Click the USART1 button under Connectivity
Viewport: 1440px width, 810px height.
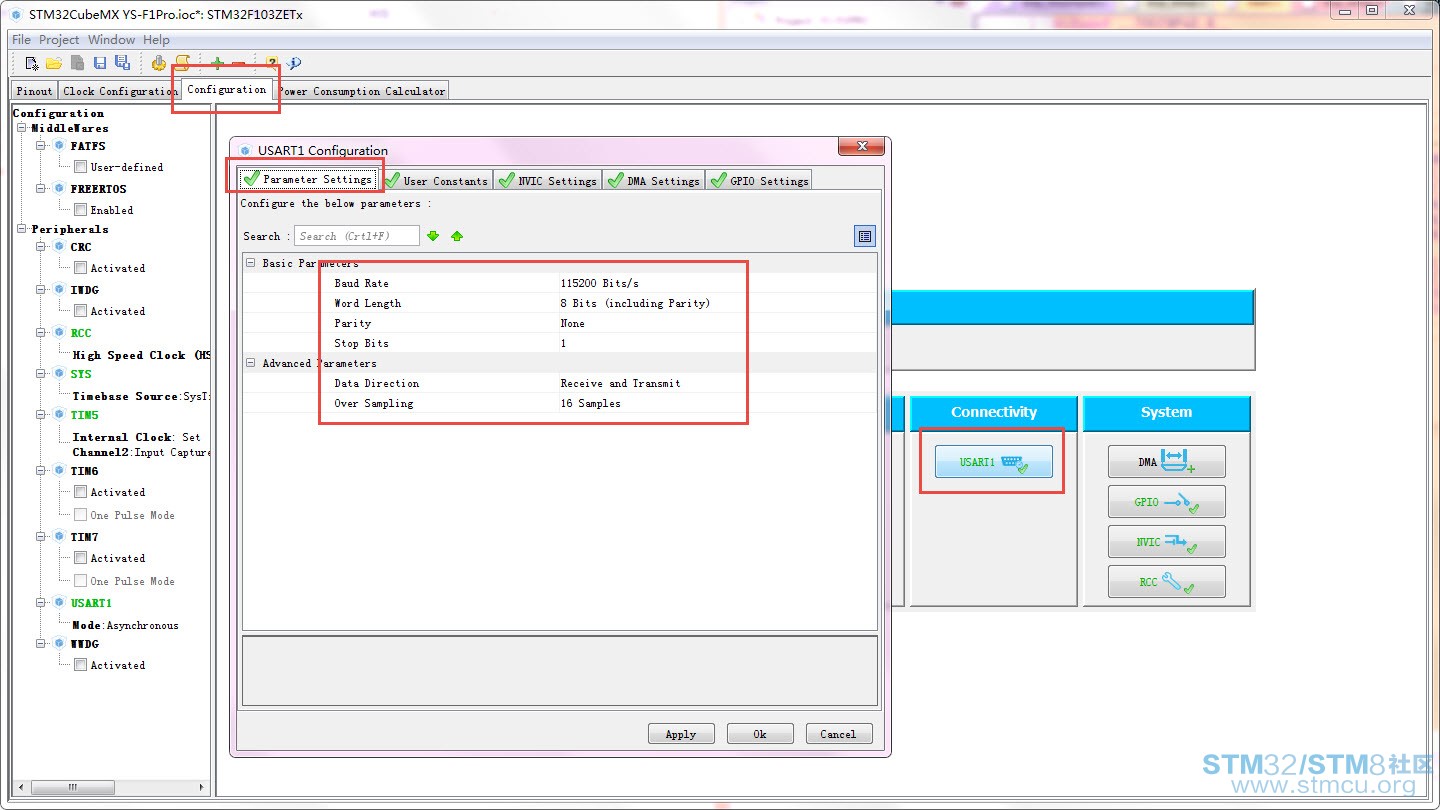994,462
